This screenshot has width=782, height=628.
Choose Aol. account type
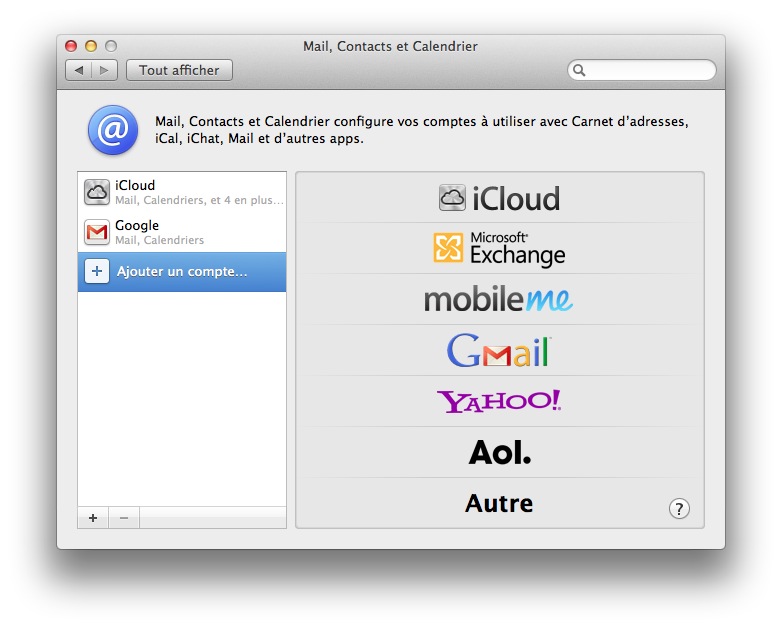pos(500,452)
